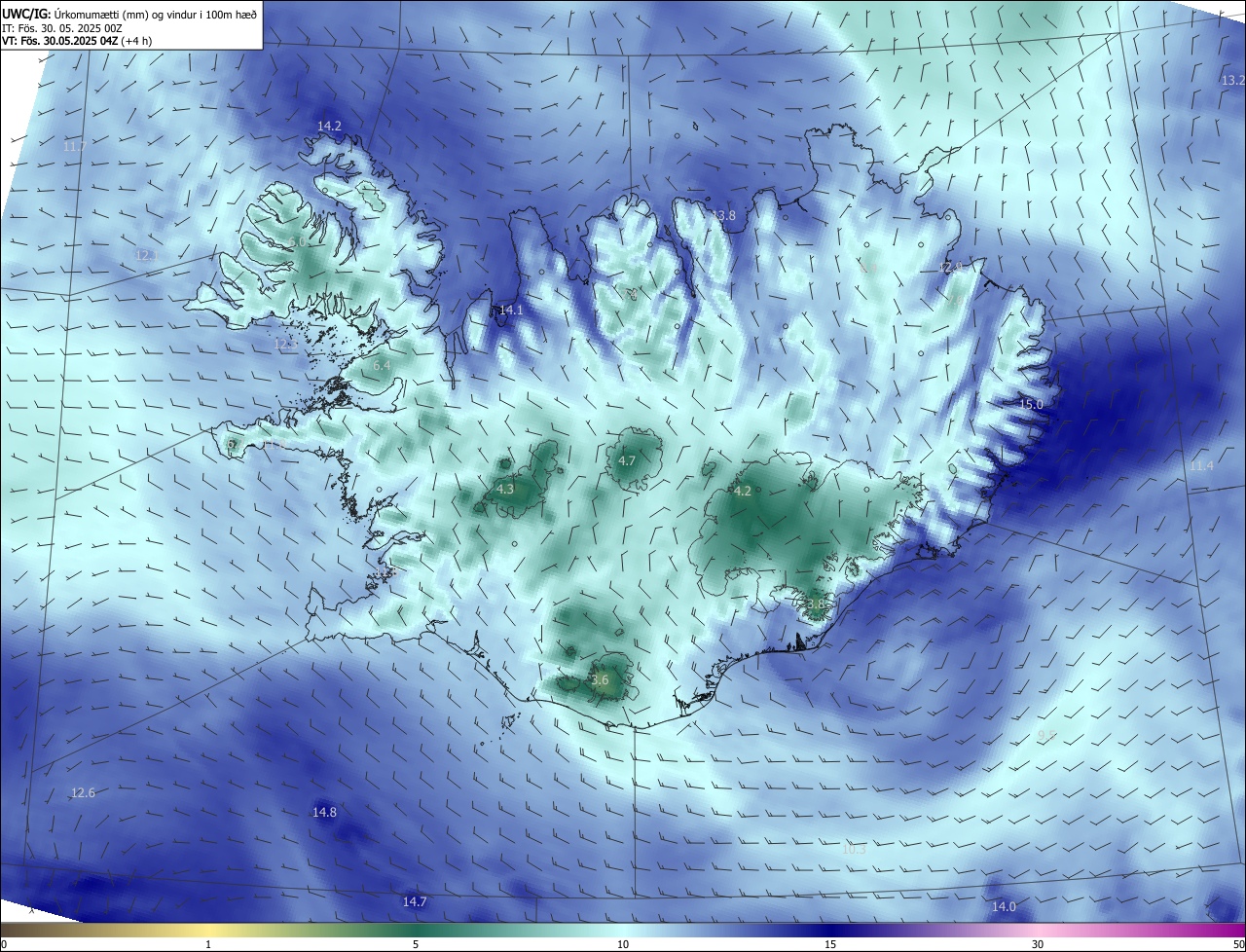The height and width of the screenshot is (952, 1246).
Task: Click the map title 'Úrkomumætti (mm) og vindur i 100m hæð'
Action: (x=157, y=14)
